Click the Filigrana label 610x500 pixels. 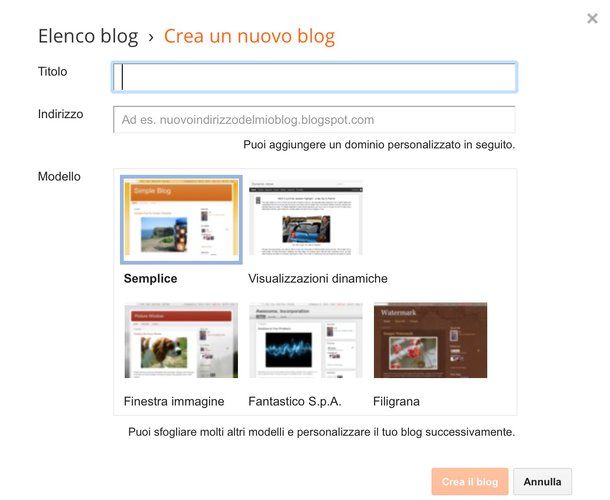396,401
